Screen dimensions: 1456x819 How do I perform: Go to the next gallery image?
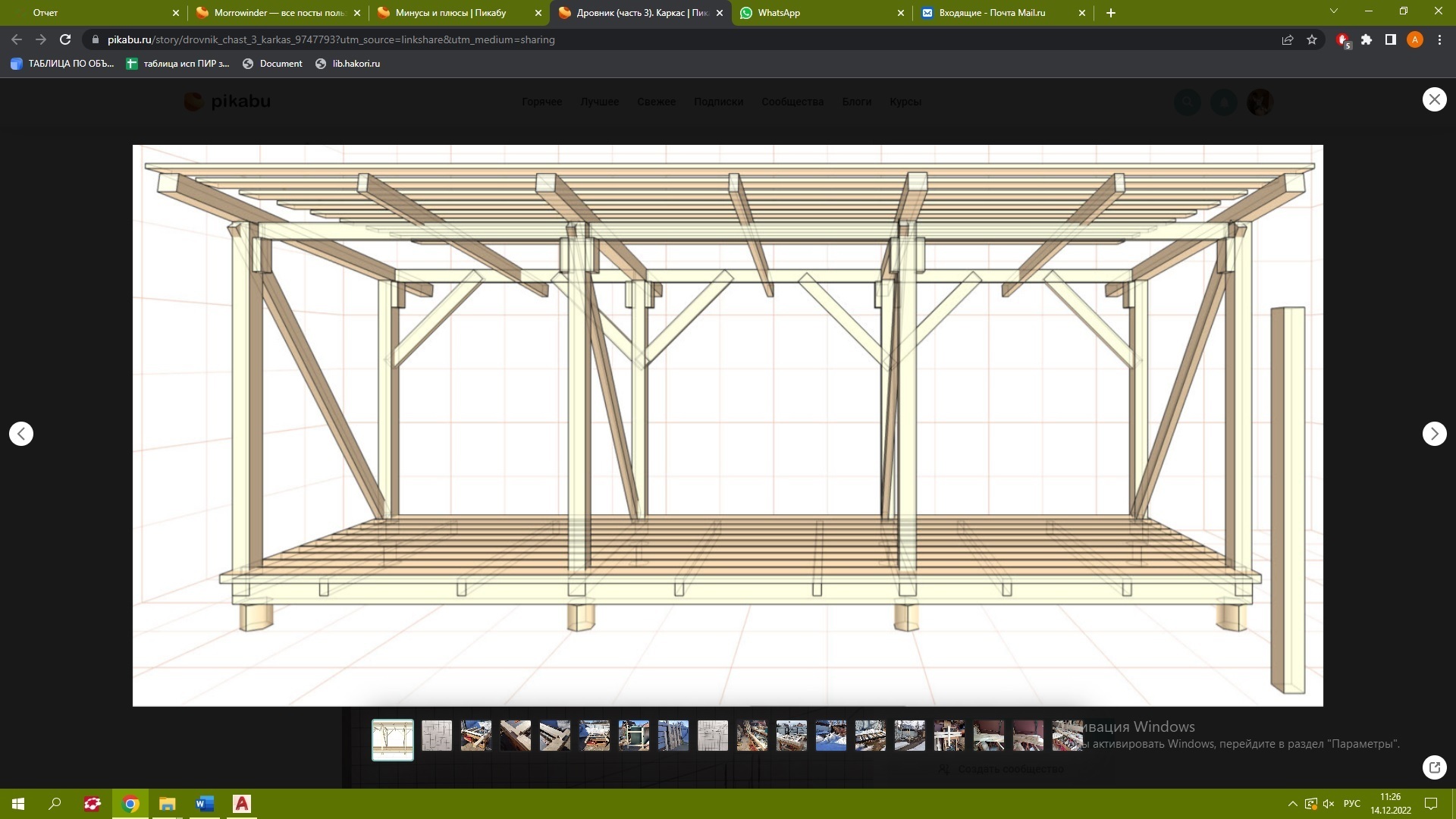[1434, 434]
